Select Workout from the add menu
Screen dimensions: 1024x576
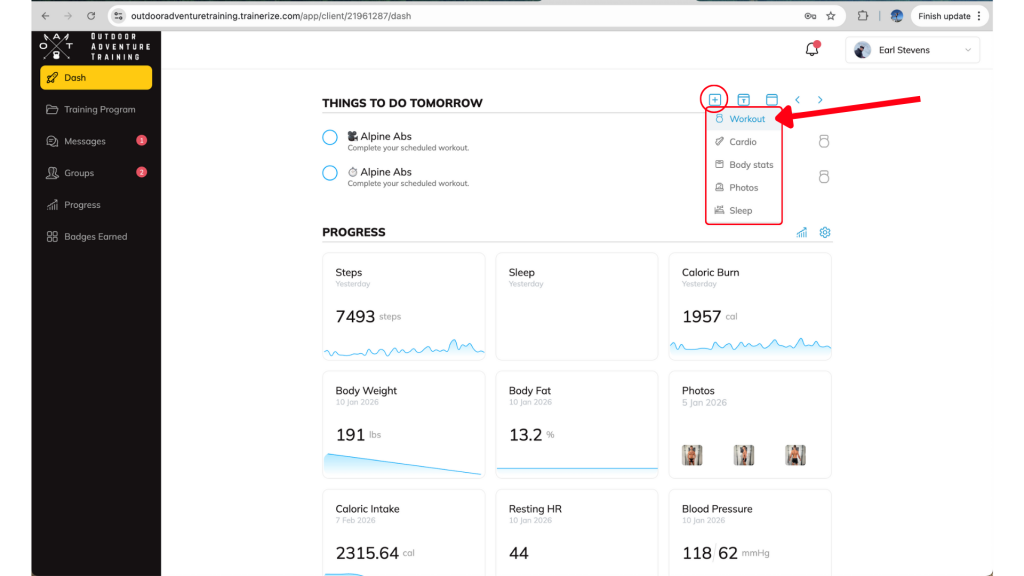click(746, 119)
